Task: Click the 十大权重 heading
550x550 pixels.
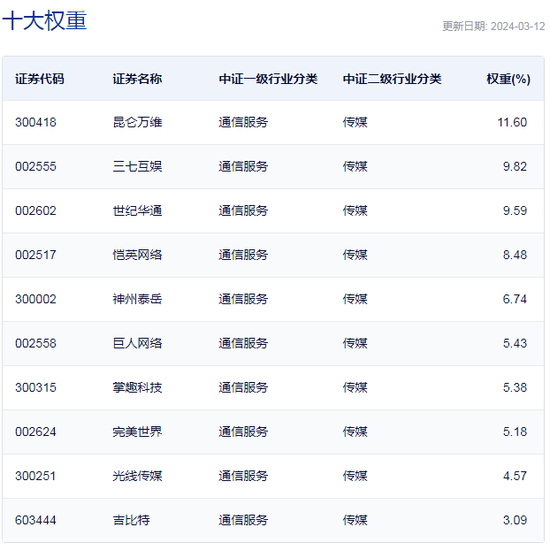Action: coord(45,21)
